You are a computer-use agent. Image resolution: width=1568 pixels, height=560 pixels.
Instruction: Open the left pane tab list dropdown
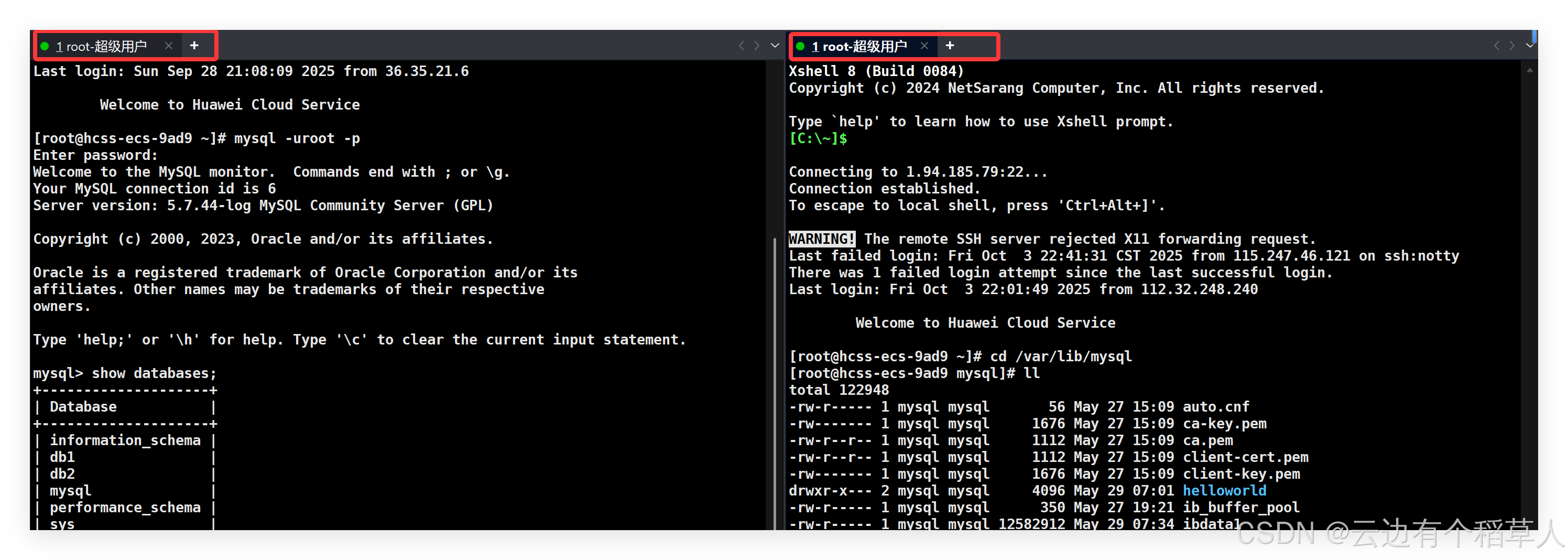[775, 46]
